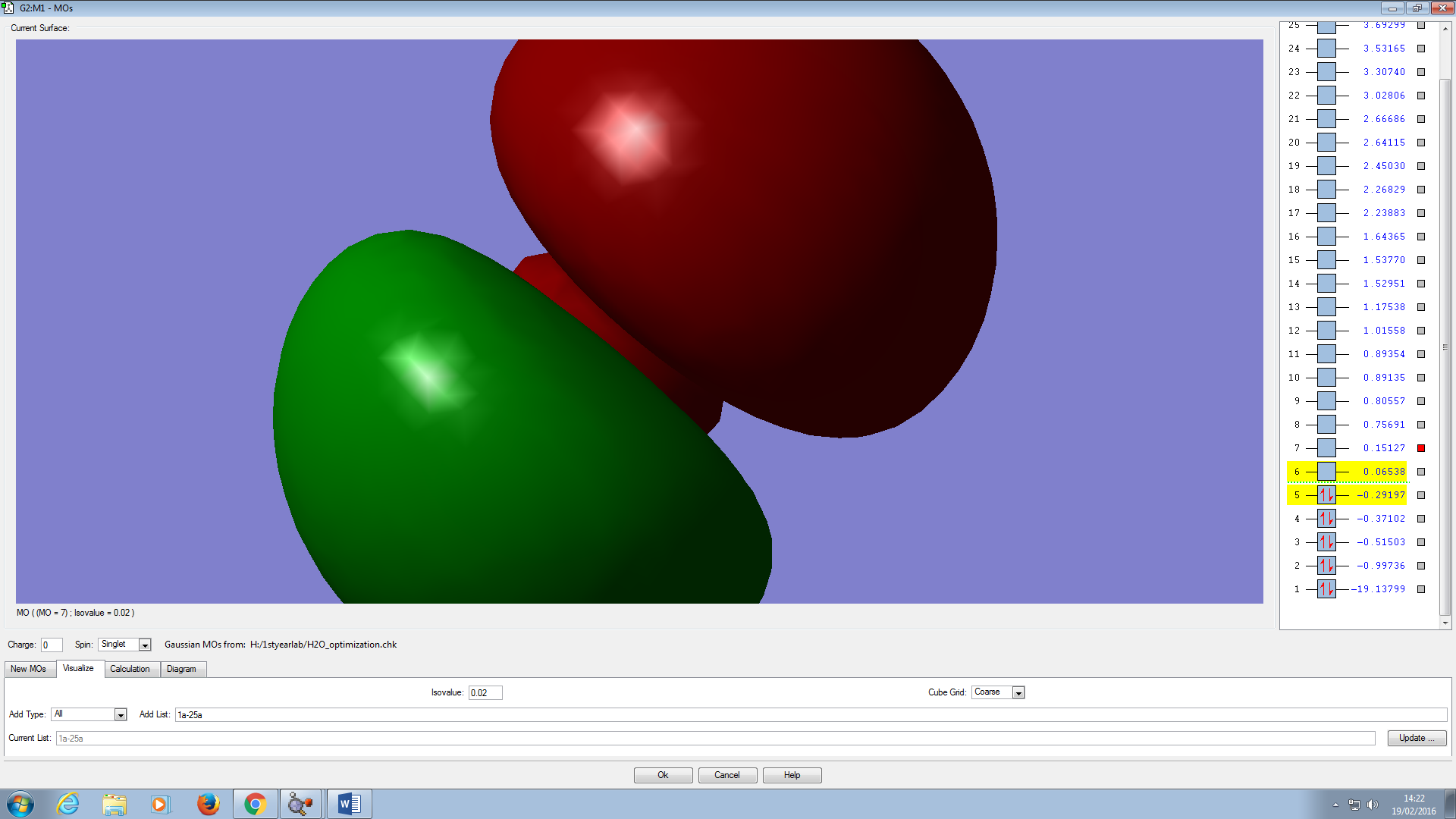Click the Ok button
The image size is (1456, 819).
click(x=663, y=775)
